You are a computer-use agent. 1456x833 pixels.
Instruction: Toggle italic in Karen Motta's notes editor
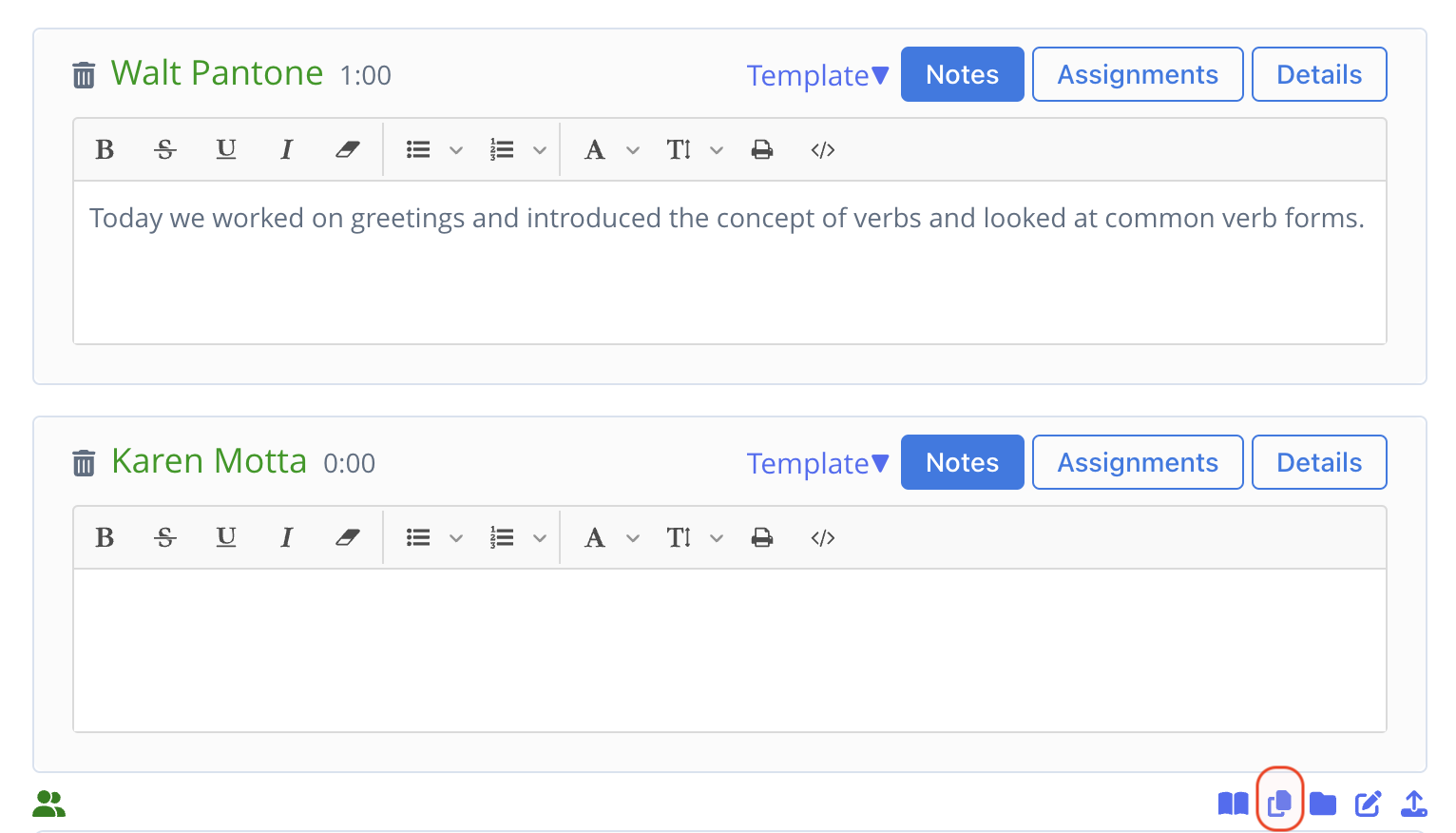[x=286, y=537]
